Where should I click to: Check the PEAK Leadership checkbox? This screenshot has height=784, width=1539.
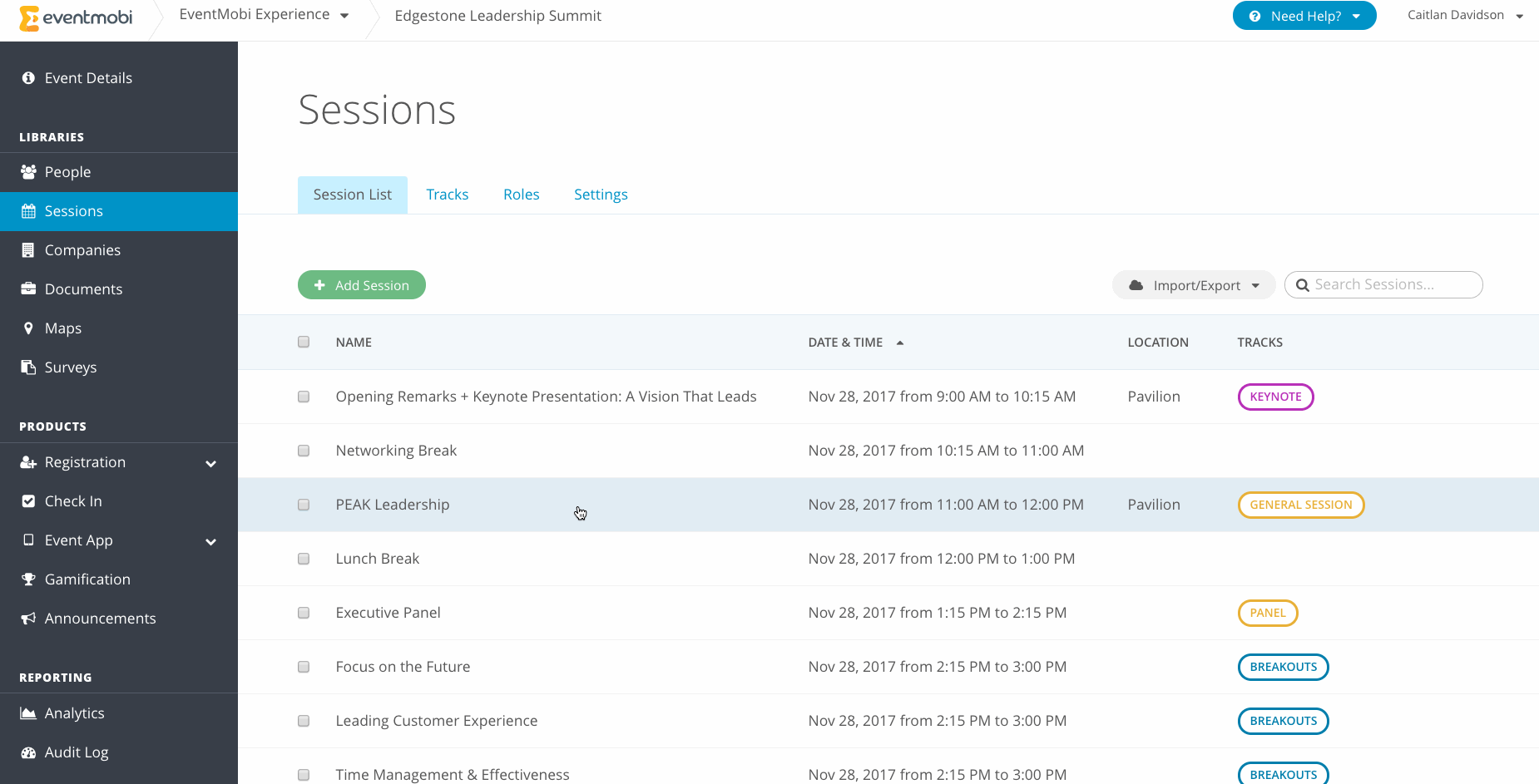pos(304,505)
